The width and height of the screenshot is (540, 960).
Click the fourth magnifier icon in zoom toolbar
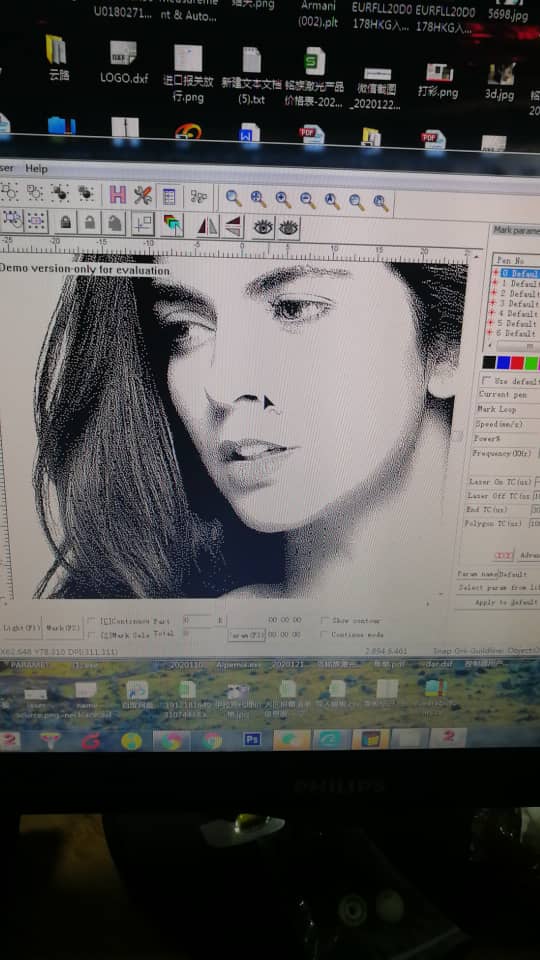307,200
